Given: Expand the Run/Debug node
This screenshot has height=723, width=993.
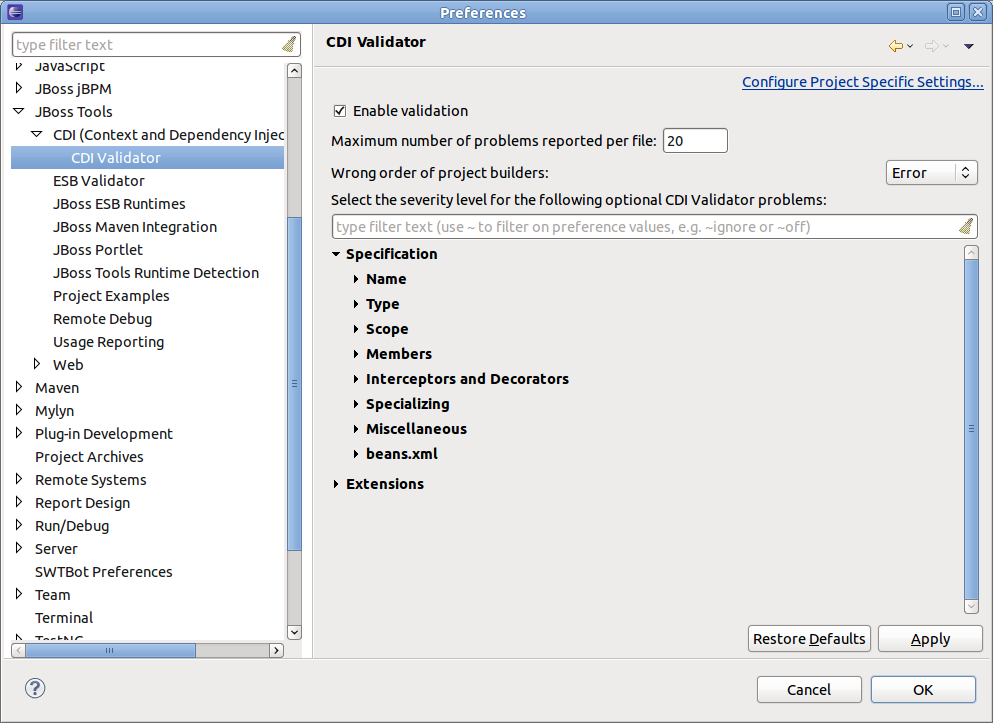Looking at the screenshot, I should pos(19,525).
